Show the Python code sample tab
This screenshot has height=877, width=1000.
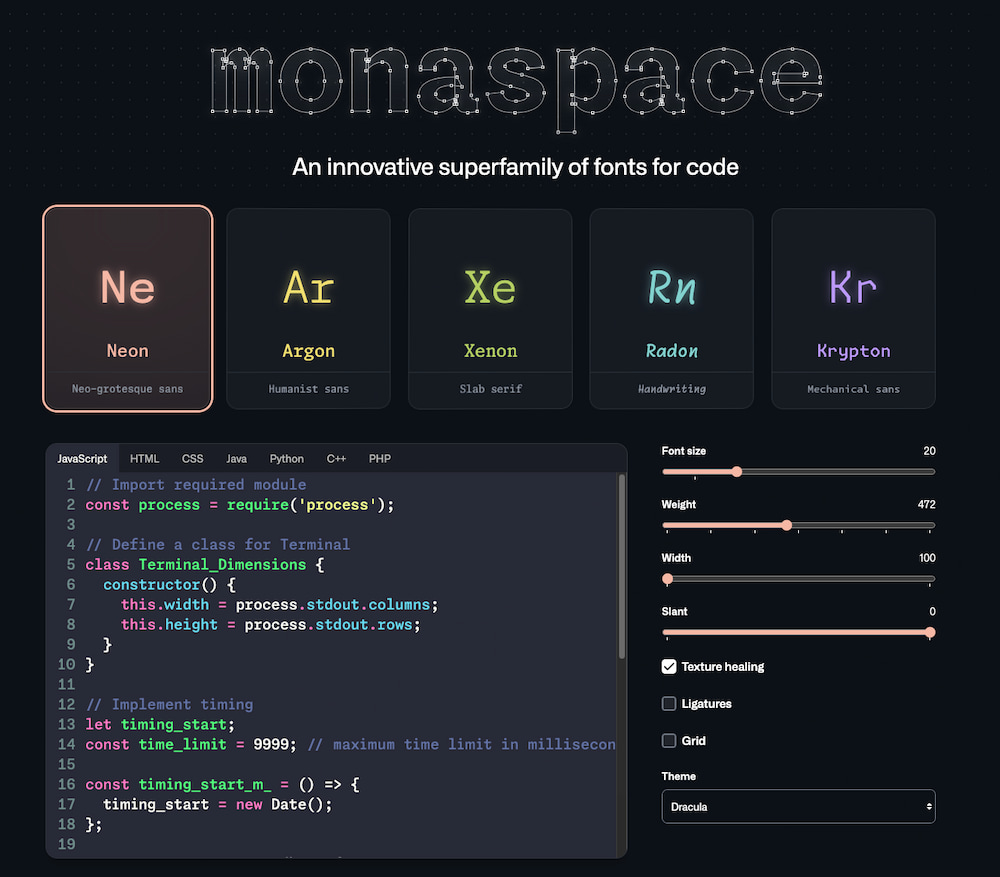click(286, 459)
